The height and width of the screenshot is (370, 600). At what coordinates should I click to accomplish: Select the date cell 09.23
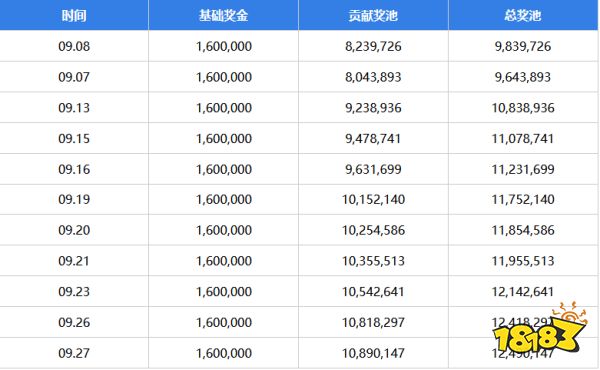(x=74, y=292)
